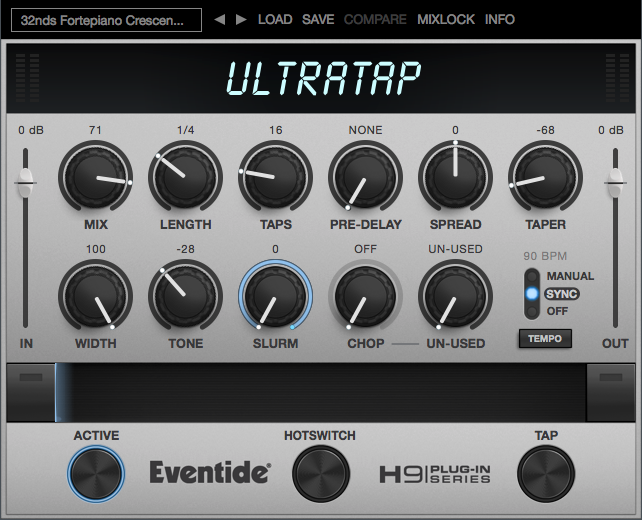Click the TAPER value -68
This screenshot has height=520, width=642.
[x=545, y=130]
